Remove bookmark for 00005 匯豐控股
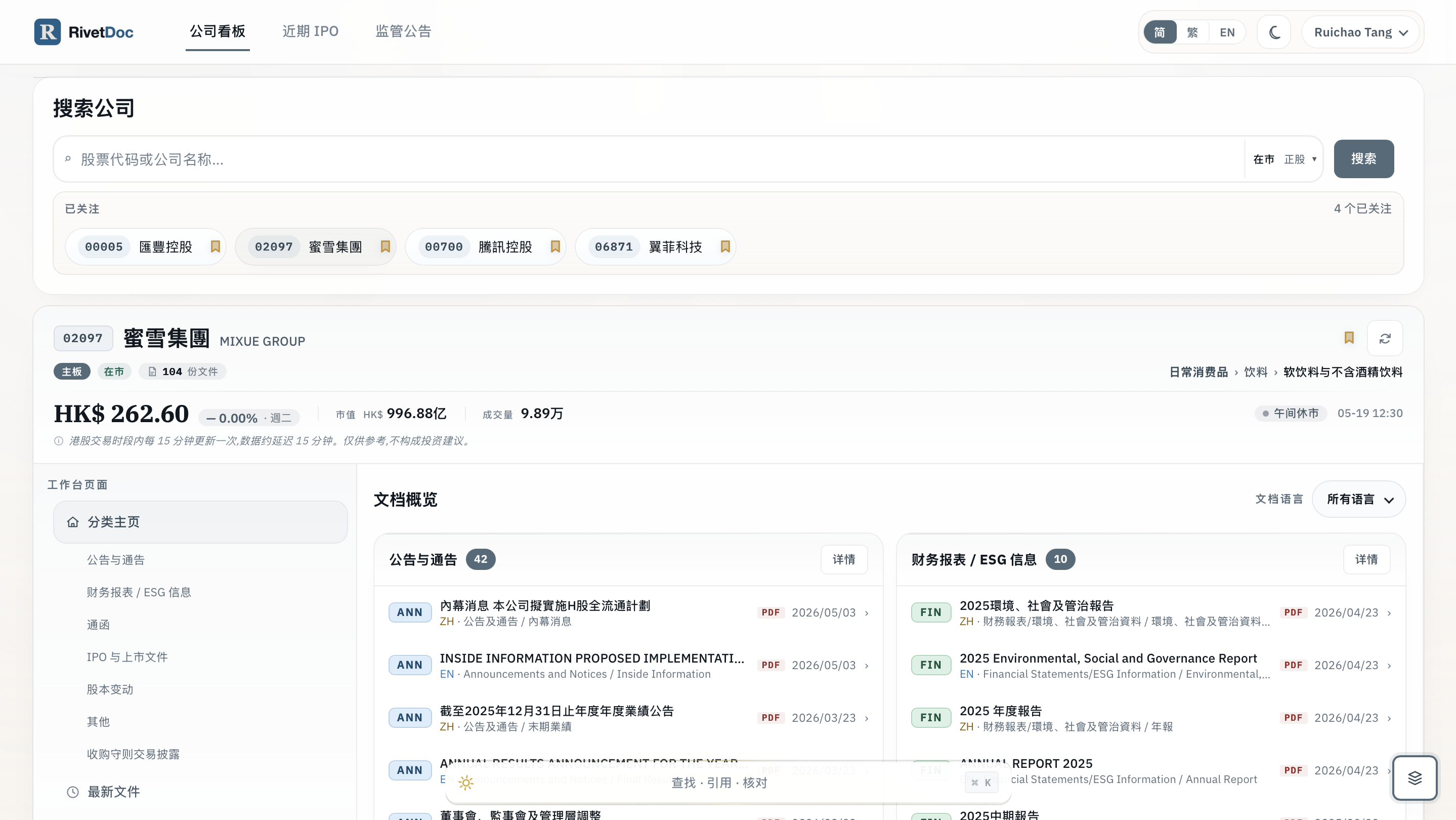The height and width of the screenshot is (820, 1456). tap(216, 247)
